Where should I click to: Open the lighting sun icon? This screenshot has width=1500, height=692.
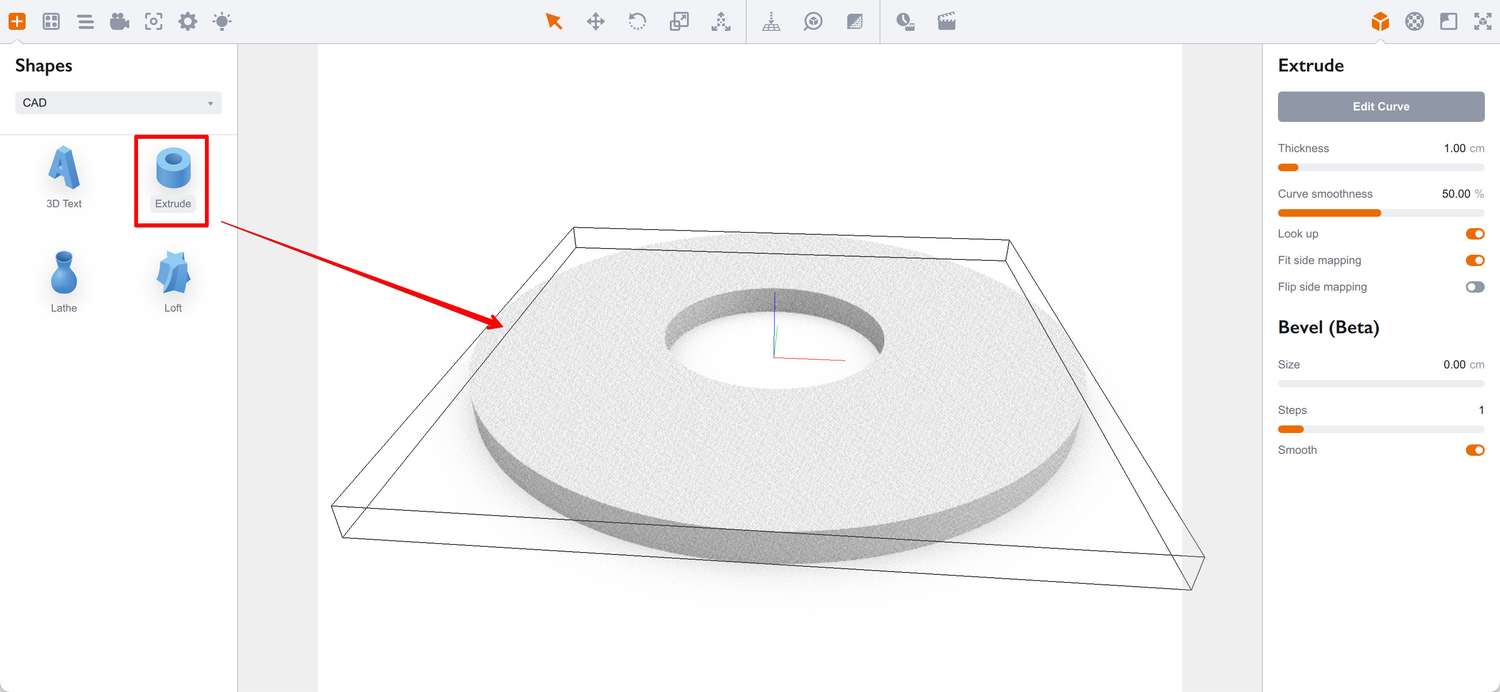[222, 21]
